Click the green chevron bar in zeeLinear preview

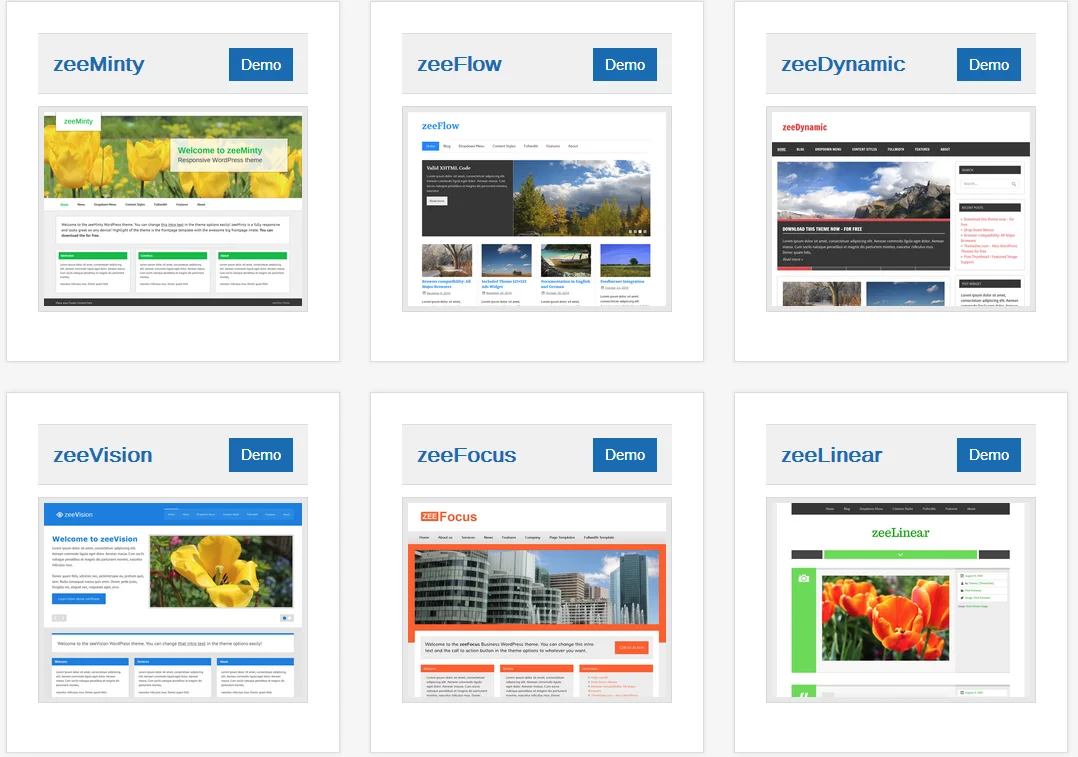tap(900, 554)
